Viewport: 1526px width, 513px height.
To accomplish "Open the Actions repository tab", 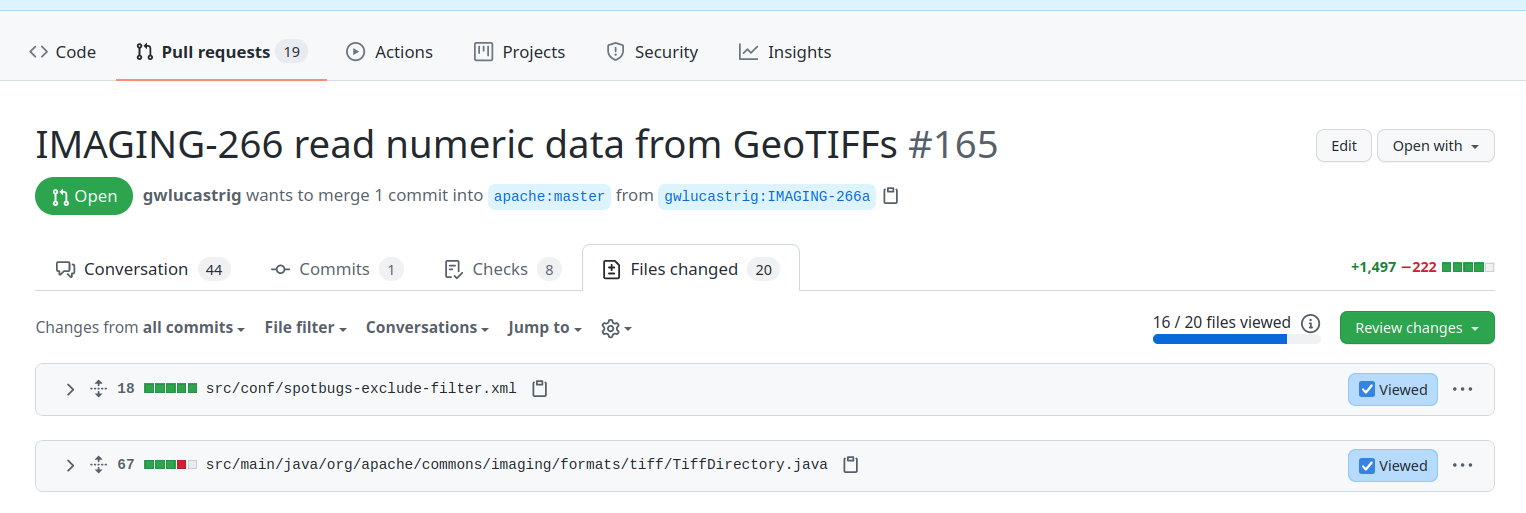I will (389, 52).
